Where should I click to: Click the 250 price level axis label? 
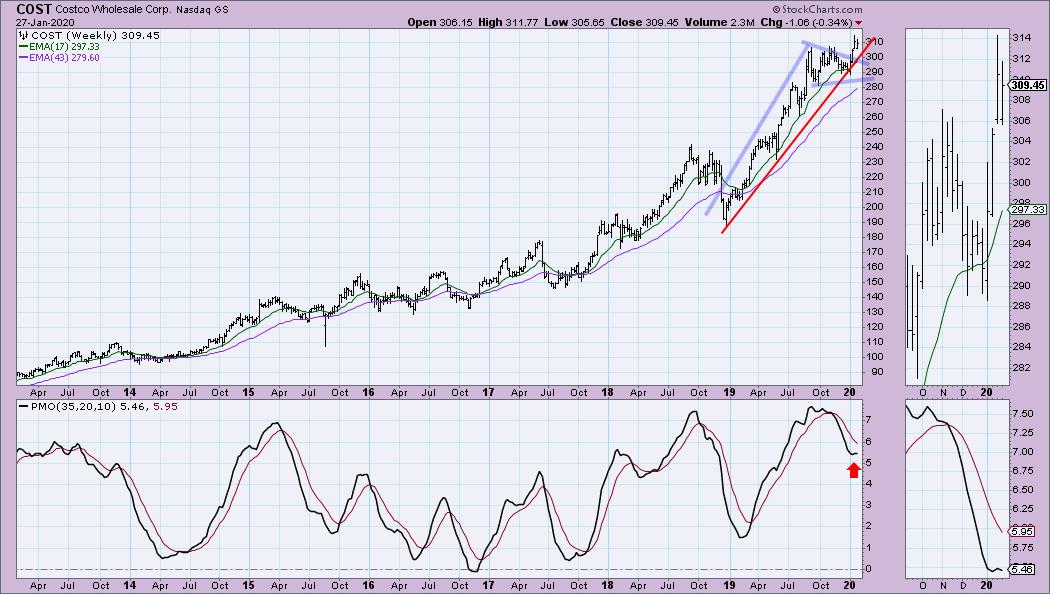point(875,131)
